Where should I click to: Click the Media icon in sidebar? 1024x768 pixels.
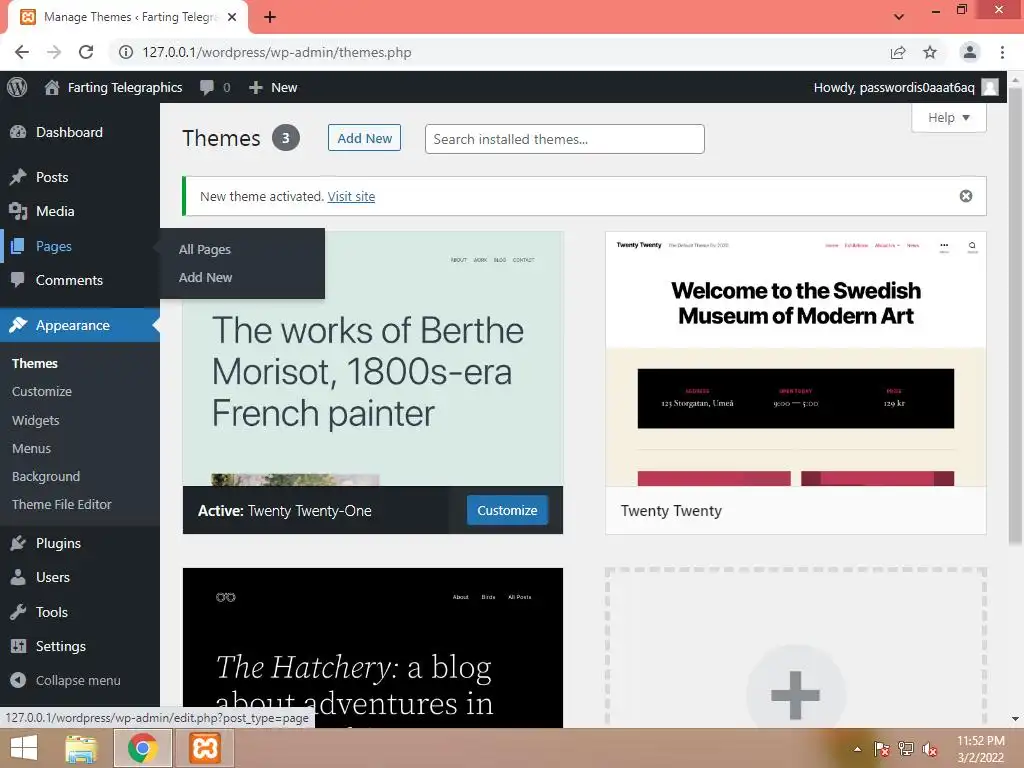[x=18, y=211]
